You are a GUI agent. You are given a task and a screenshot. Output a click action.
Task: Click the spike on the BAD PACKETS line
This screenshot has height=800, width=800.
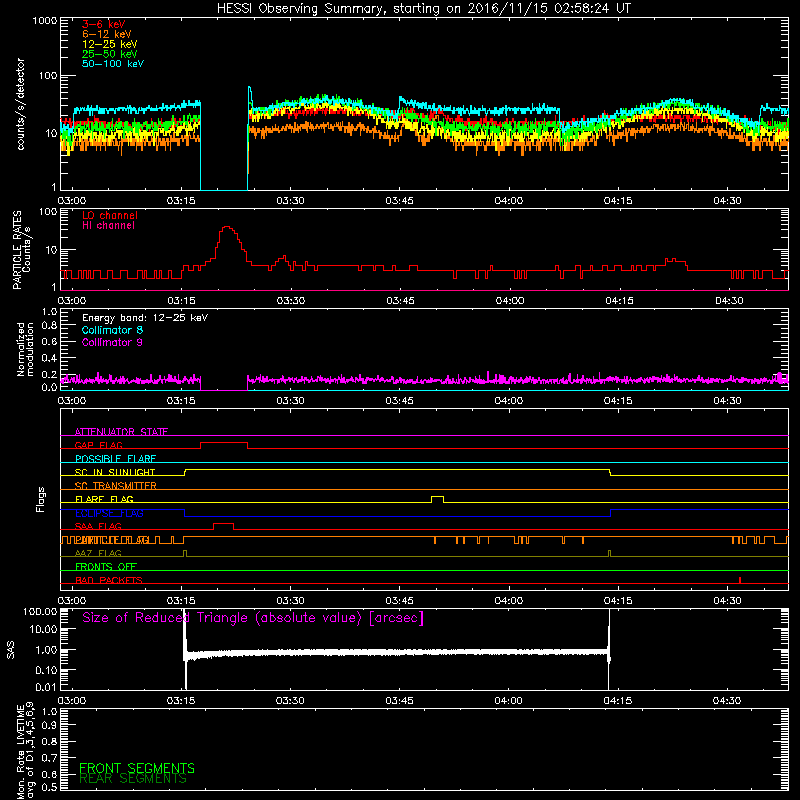coord(740,580)
